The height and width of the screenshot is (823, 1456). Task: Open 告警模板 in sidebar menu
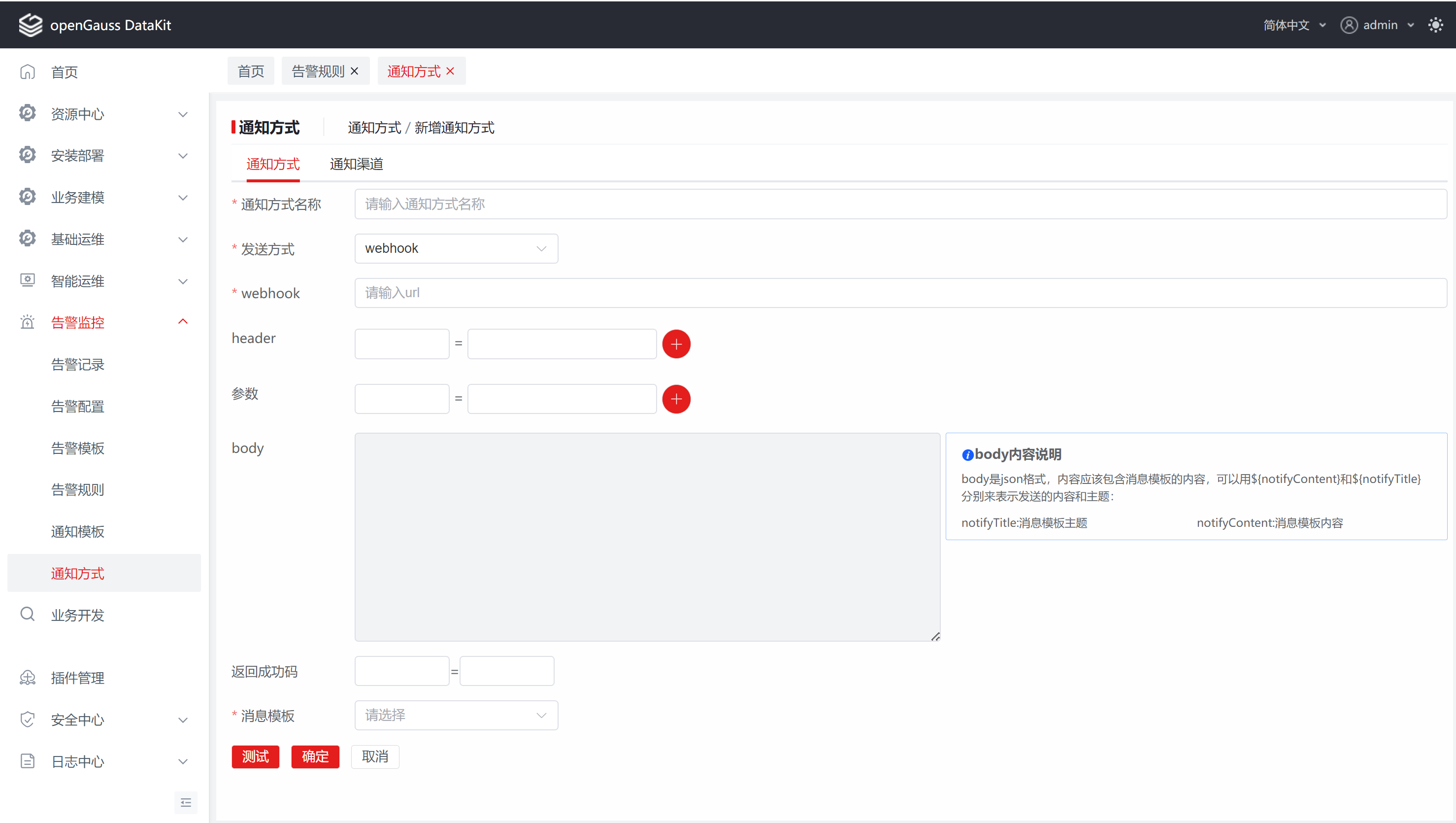77,448
